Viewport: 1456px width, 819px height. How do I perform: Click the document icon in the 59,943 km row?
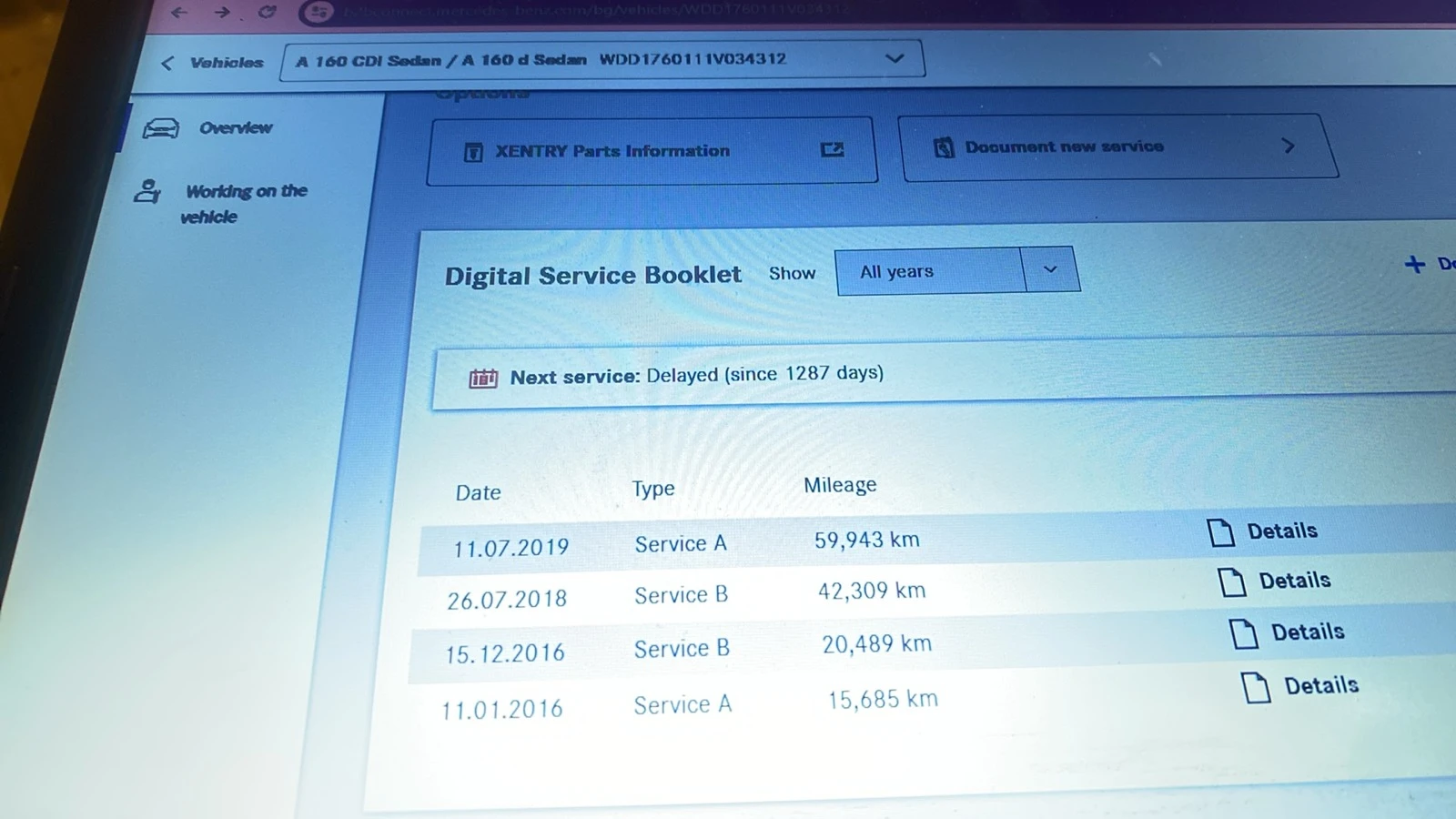(1221, 532)
